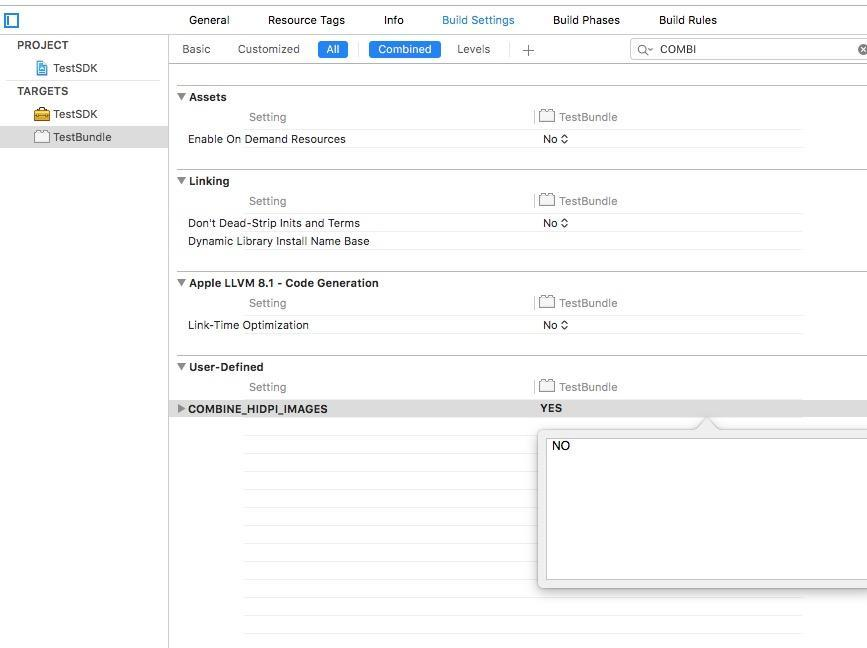
Task: Click the PROJECT header label
Action: pyautogui.click(x=43, y=45)
